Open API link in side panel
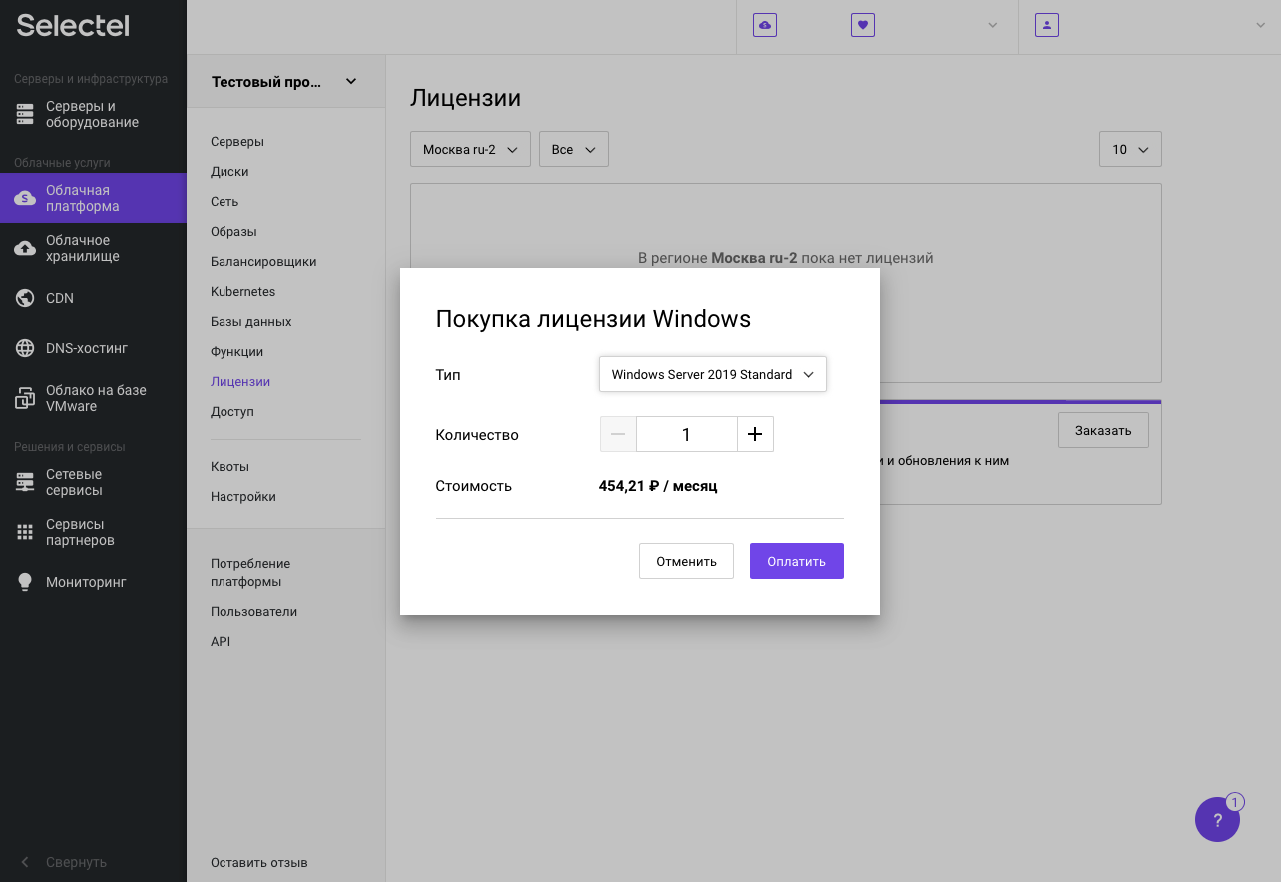This screenshot has height=882, width=1281. pos(221,642)
